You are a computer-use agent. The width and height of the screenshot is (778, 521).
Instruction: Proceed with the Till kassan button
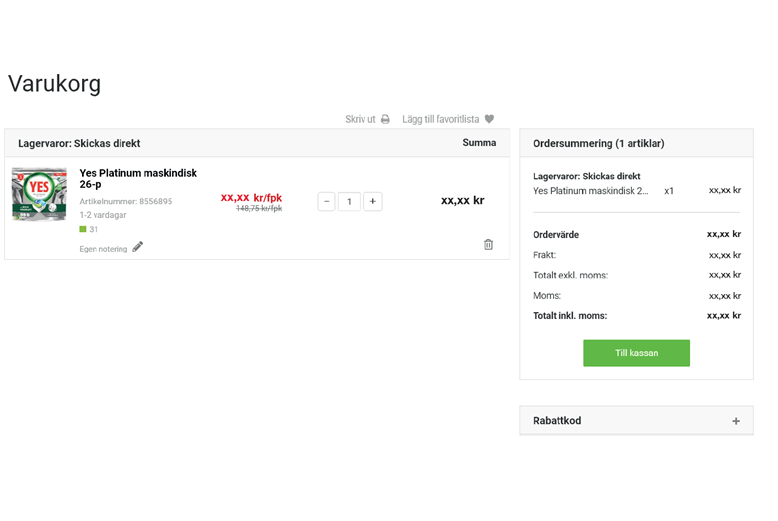click(636, 353)
